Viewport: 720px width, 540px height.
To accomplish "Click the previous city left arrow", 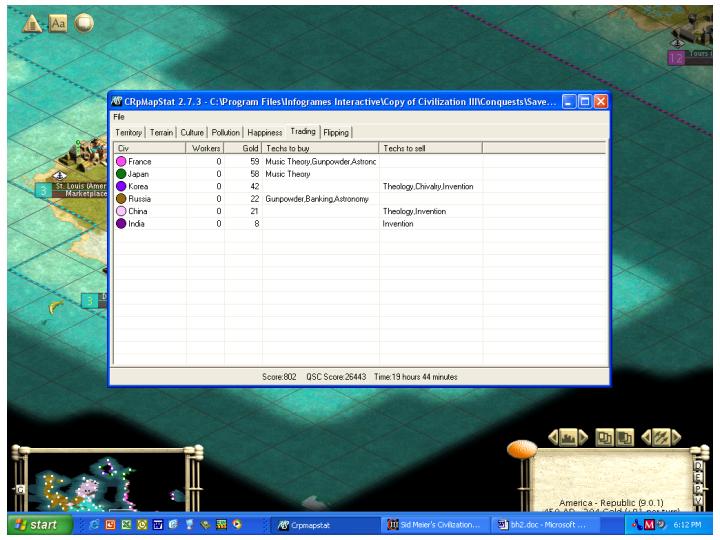I will [x=553, y=437].
